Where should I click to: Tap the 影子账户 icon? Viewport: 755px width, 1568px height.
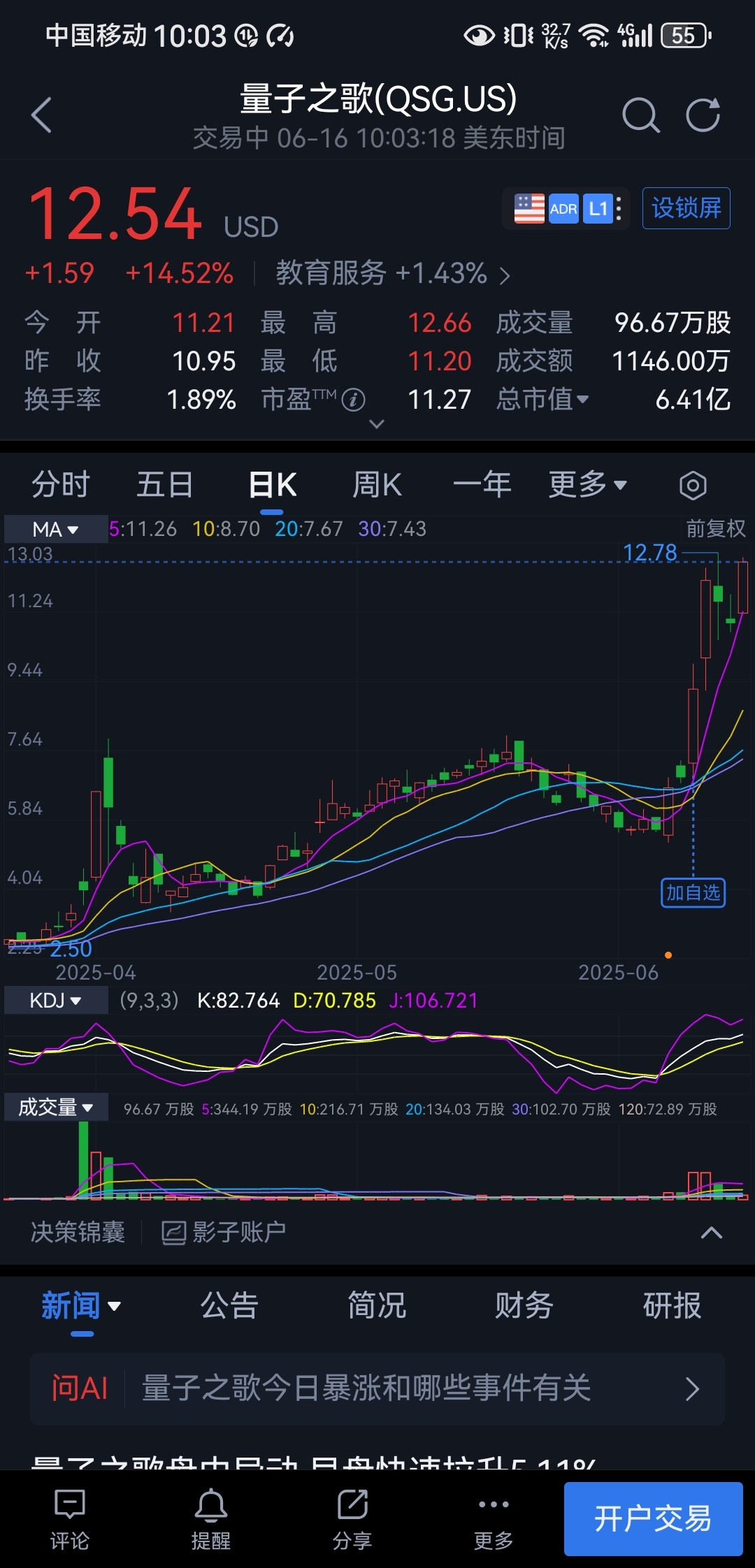tap(174, 1233)
